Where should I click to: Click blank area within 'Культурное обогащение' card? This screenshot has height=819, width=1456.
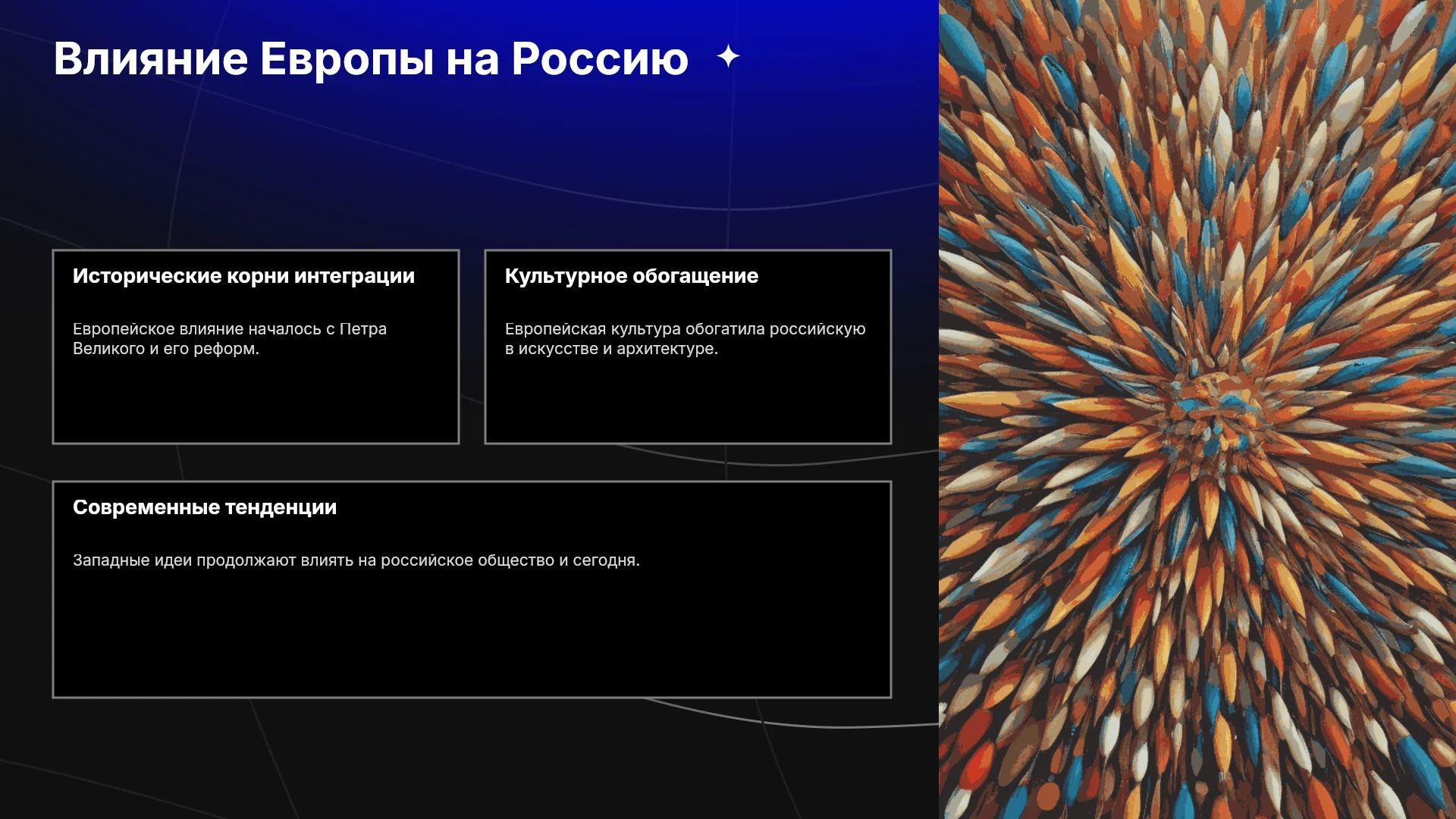coord(688,402)
